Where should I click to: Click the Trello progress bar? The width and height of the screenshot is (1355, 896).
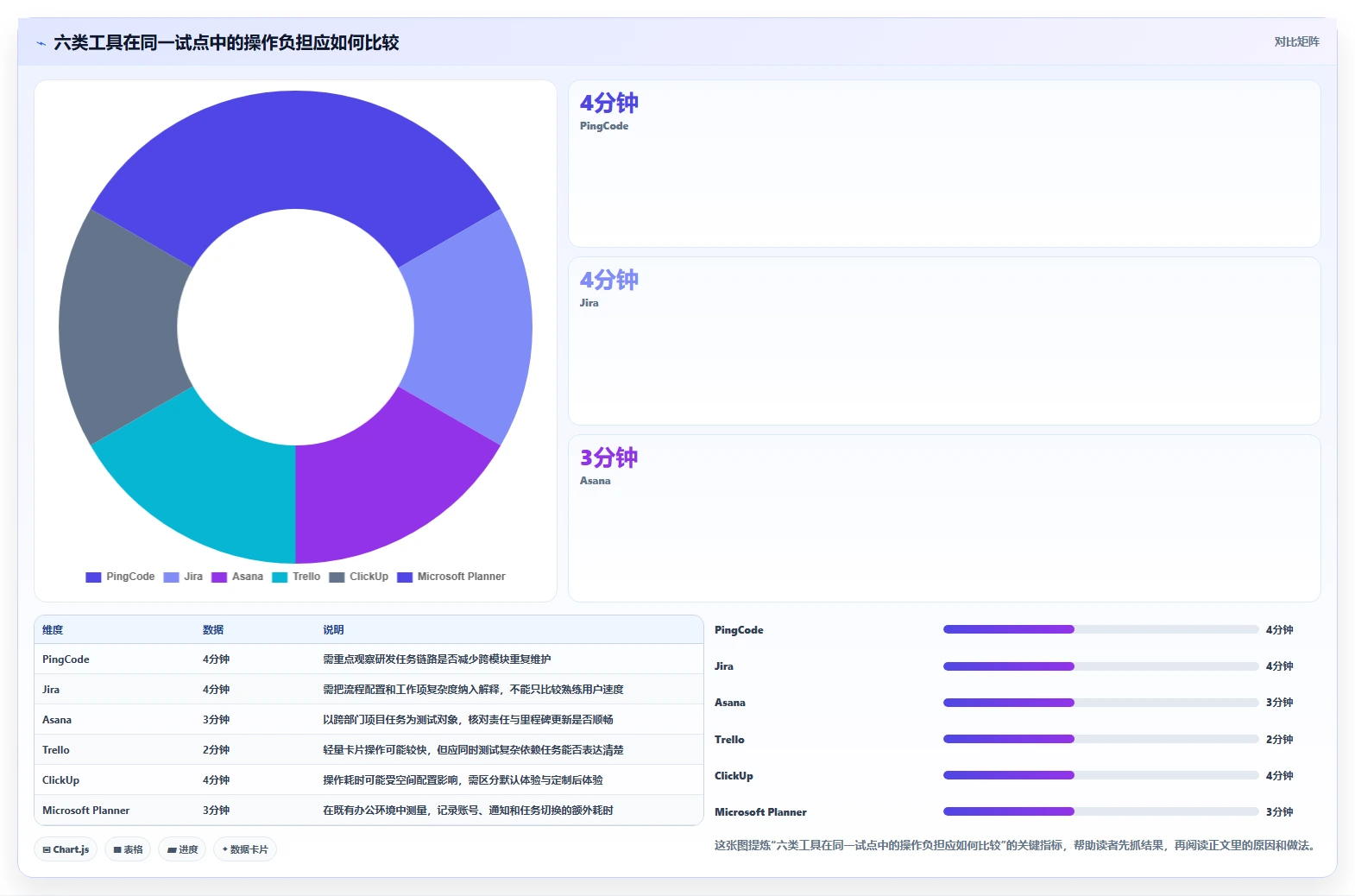click(x=1100, y=739)
